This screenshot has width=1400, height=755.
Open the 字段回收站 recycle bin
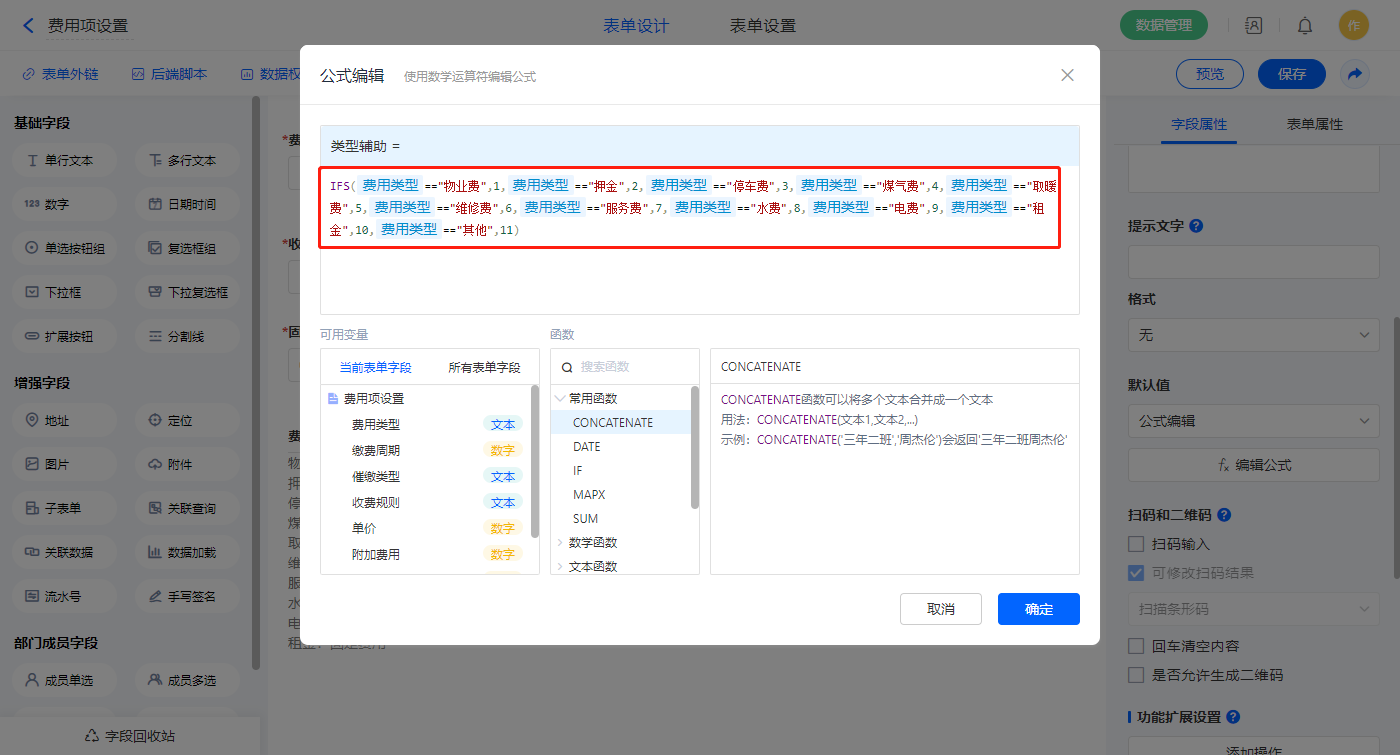[130, 736]
